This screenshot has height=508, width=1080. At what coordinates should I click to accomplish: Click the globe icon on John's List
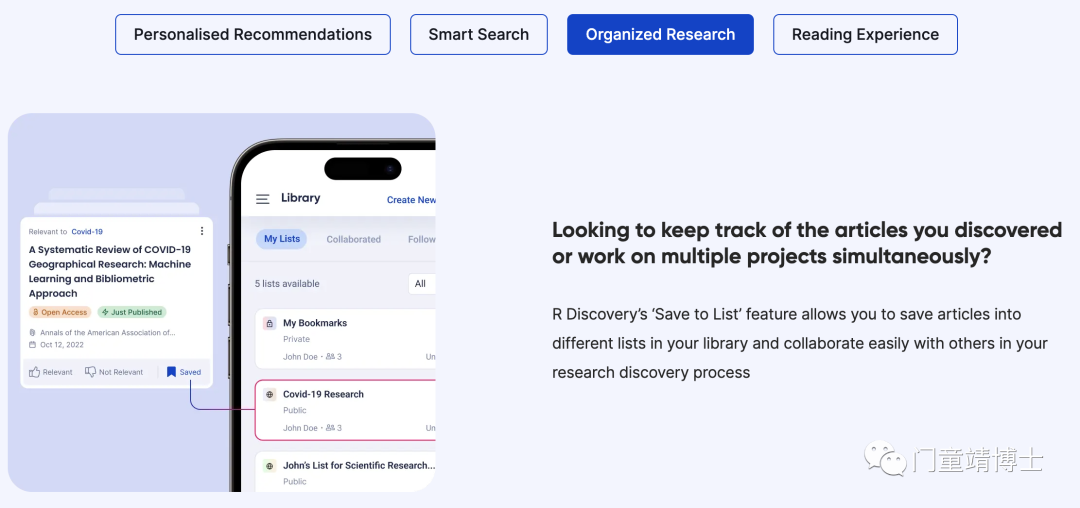pos(269,466)
